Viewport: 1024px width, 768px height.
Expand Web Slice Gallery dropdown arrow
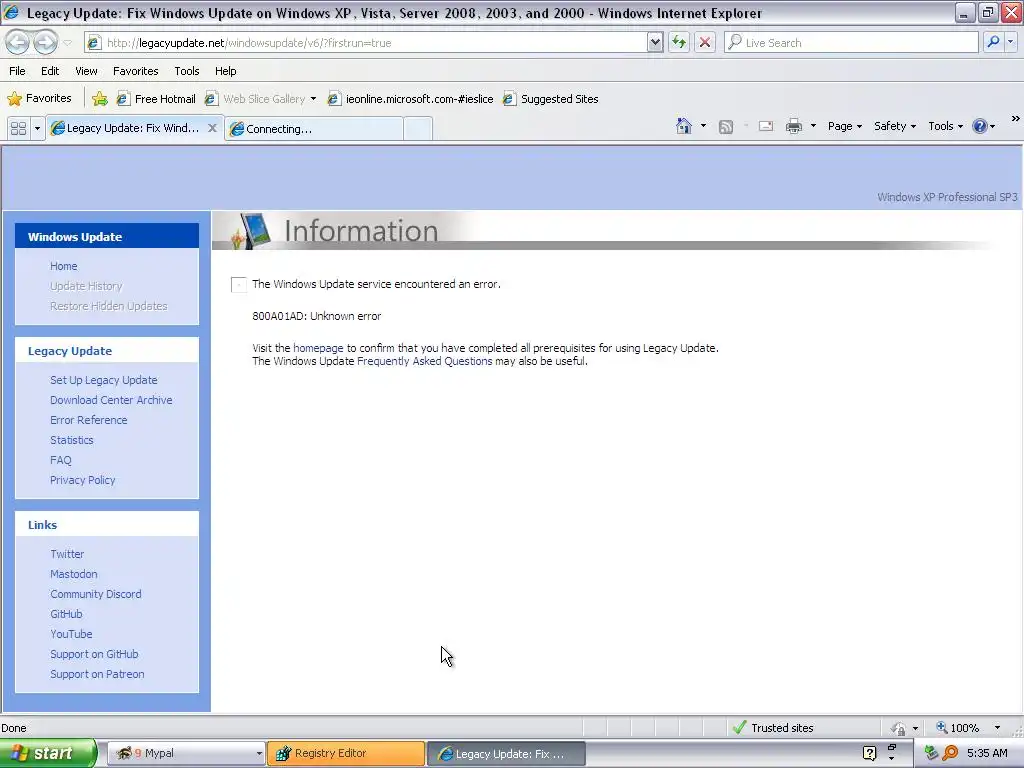pyautogui.click(x=313, y=99)
